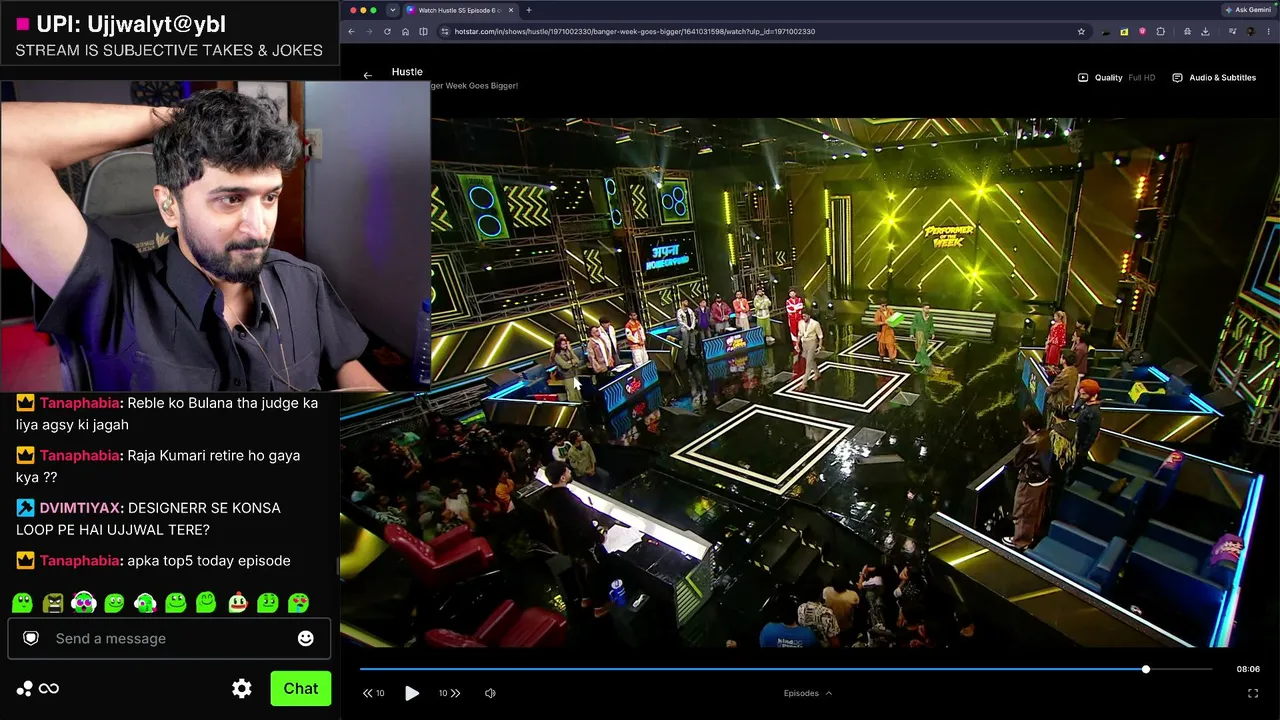This screenshot has height=720, width=1280.
Task: Open the emoji picker in chat
Action: [x=306, y=638]
